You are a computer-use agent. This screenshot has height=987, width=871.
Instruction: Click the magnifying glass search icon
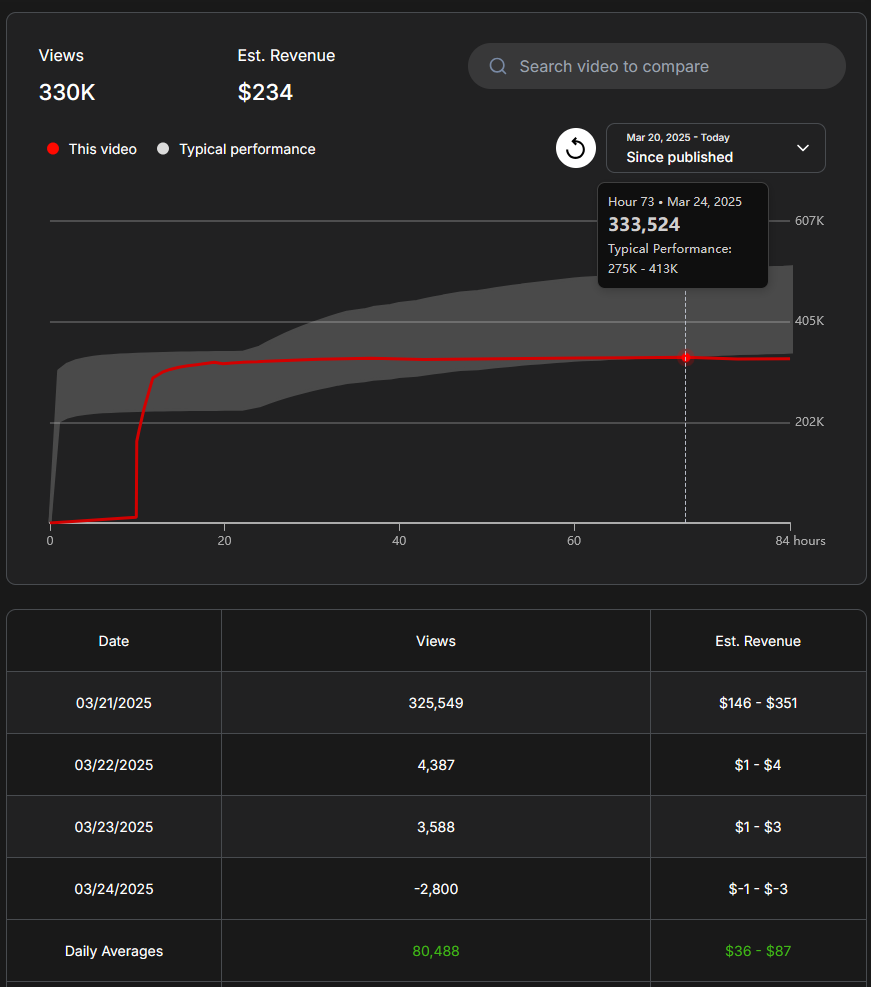click(498, 67)
